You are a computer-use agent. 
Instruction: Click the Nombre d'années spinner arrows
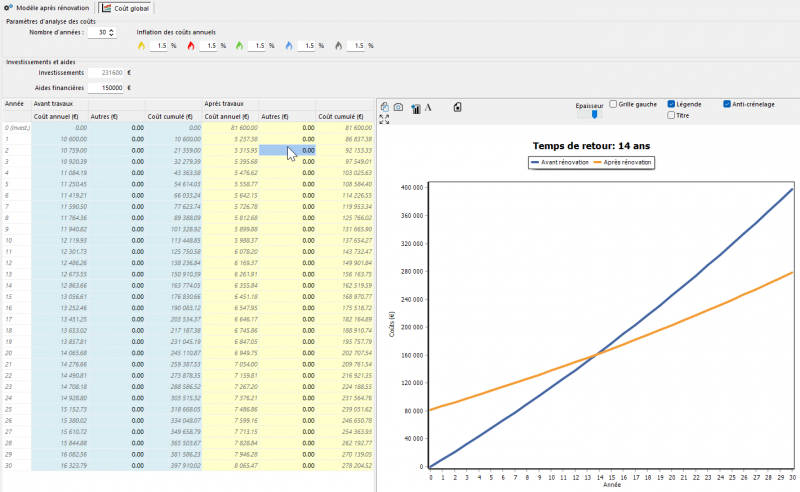click(112, 32)
